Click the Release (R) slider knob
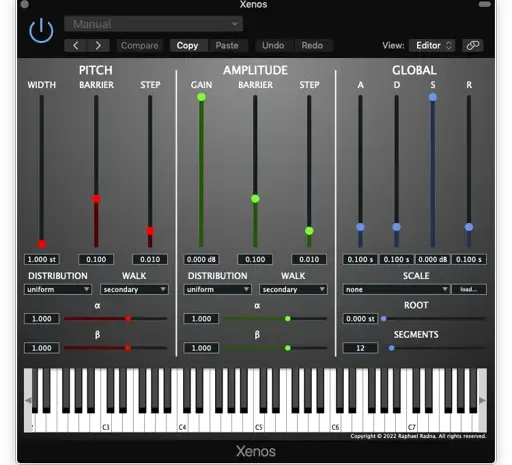The width and height of the screenshot is (512, 465). click(469, 227)
